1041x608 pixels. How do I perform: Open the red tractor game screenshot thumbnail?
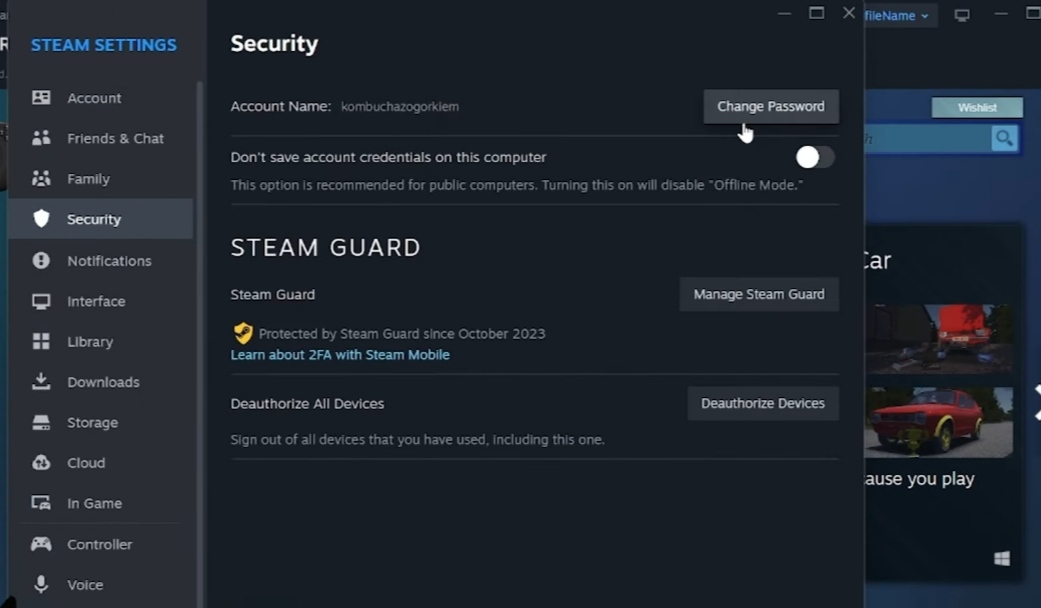click(x=939, y=338)
